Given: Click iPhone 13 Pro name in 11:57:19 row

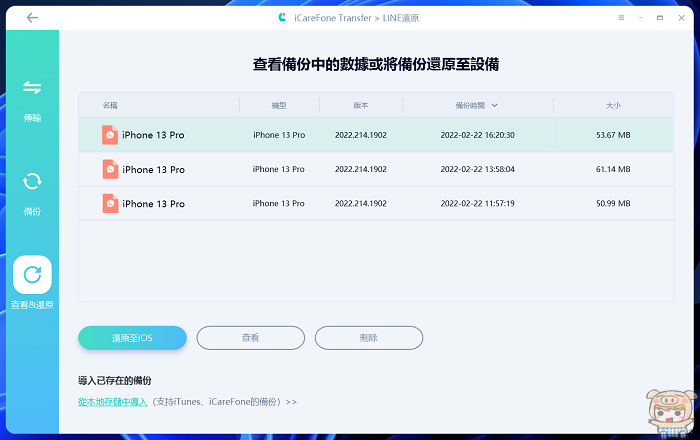Looking at the screenshot, I should [153, 203].
